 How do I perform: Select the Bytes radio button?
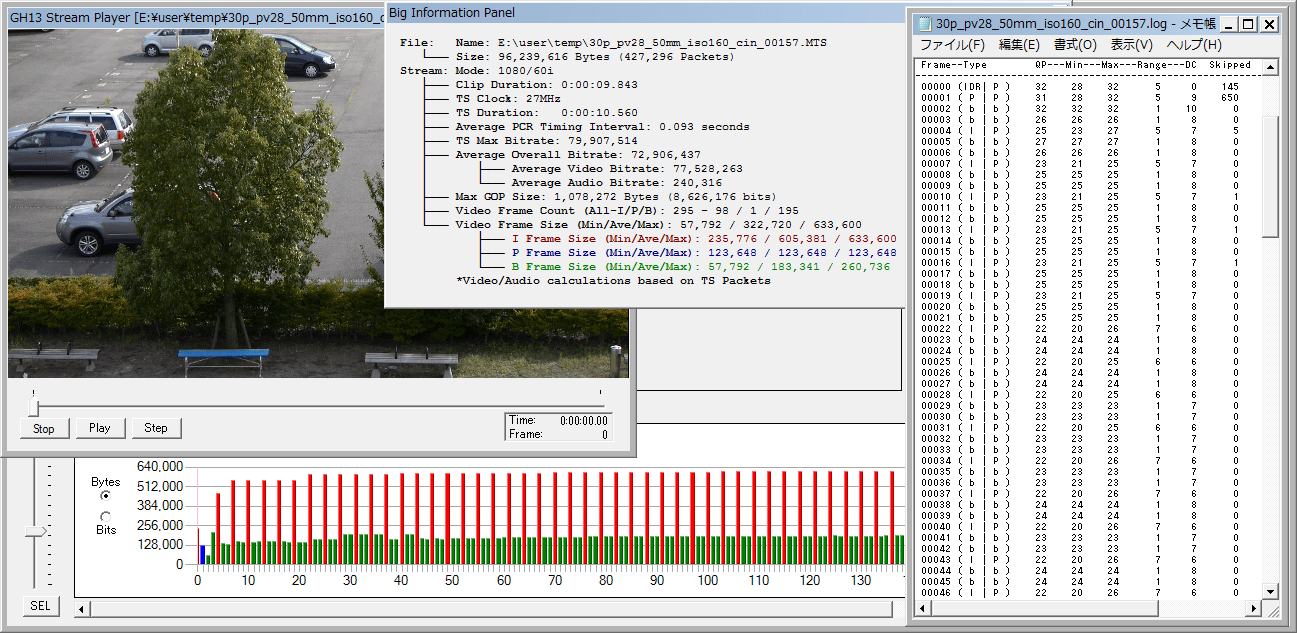coord(106,496)
